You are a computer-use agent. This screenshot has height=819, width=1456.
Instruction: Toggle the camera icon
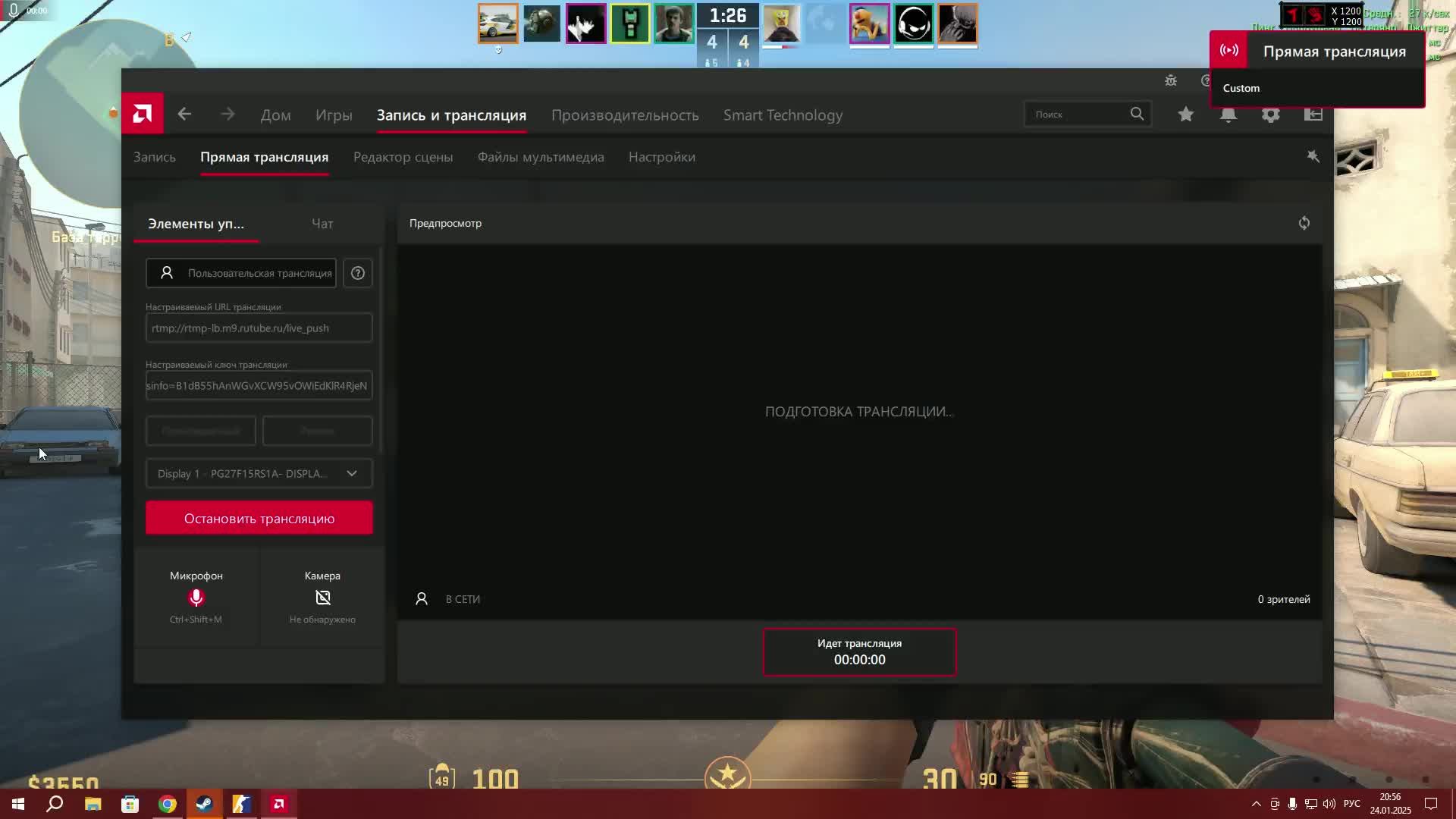point(322,598)
